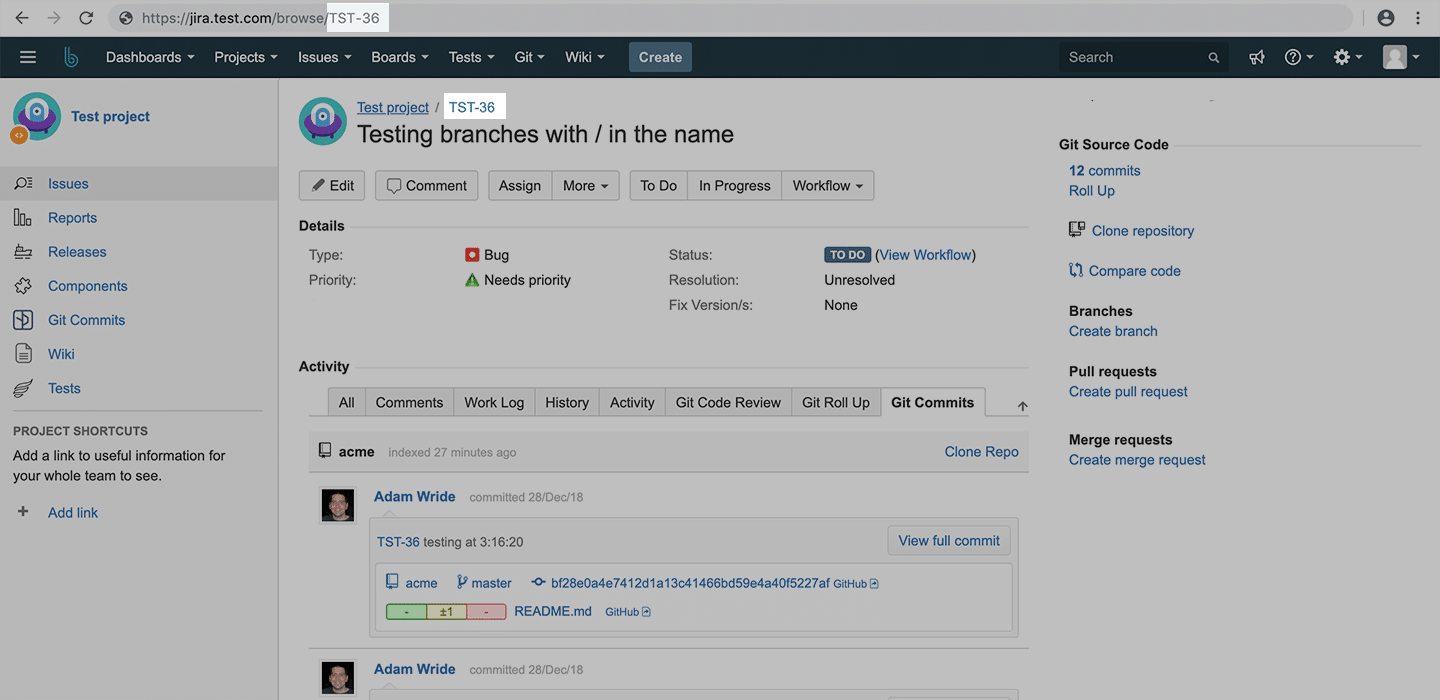Follow the Create pull request link
Screen dimensions: 1440x700
1128,391
